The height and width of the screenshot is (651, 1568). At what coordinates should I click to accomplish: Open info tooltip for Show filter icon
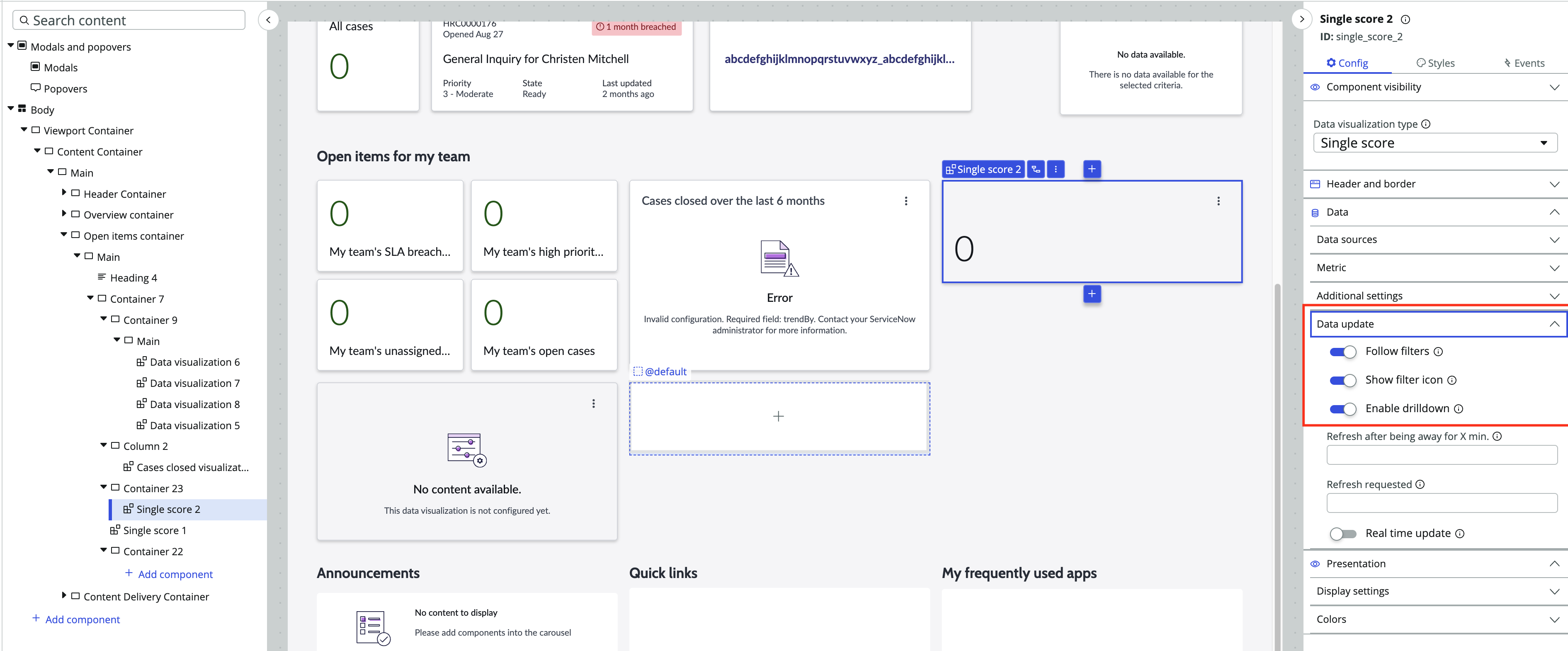click(x=1452, y=380)
